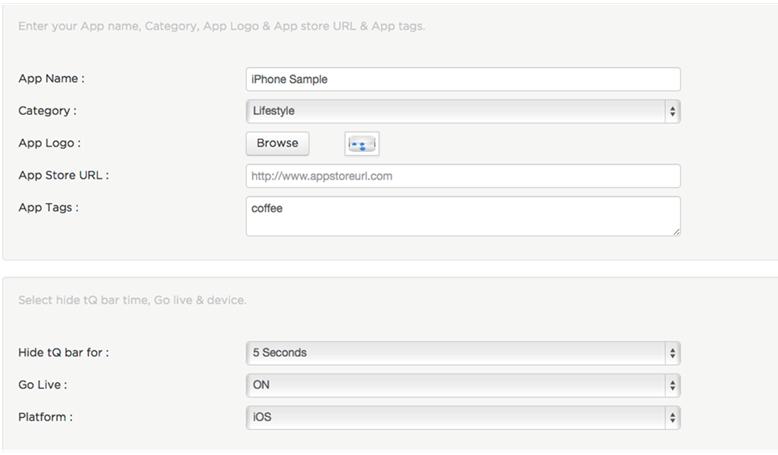Image resolution: width=778 pixels, height=455 pixels.
Task: Open the Platform dropdown showing iOS
Action: (x=463, y=417)
